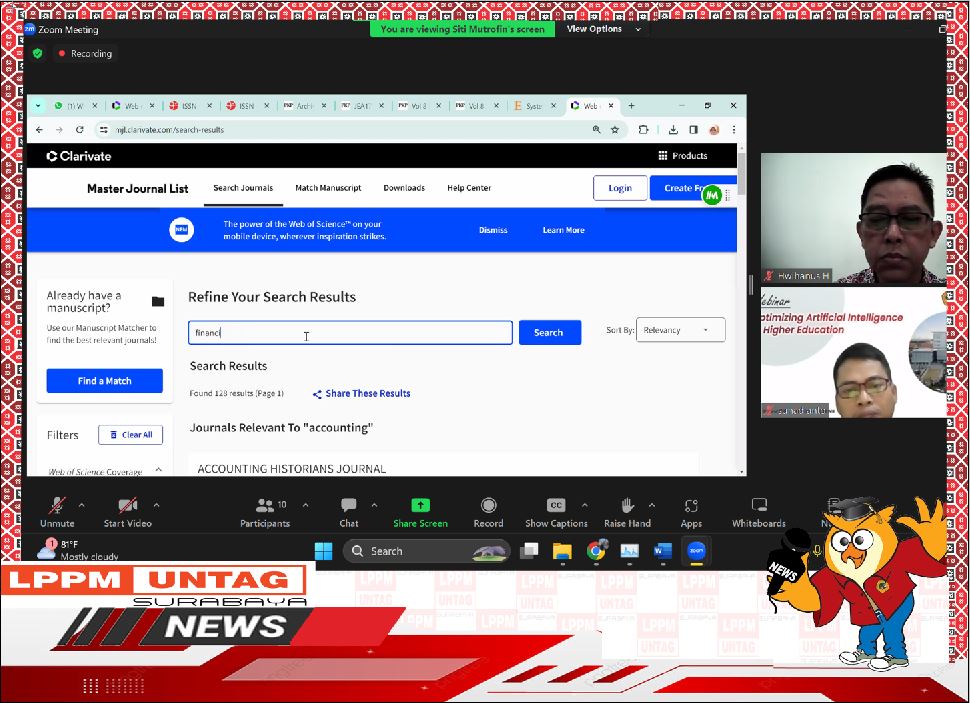Click the browser downloads icon

click(673, 130)
